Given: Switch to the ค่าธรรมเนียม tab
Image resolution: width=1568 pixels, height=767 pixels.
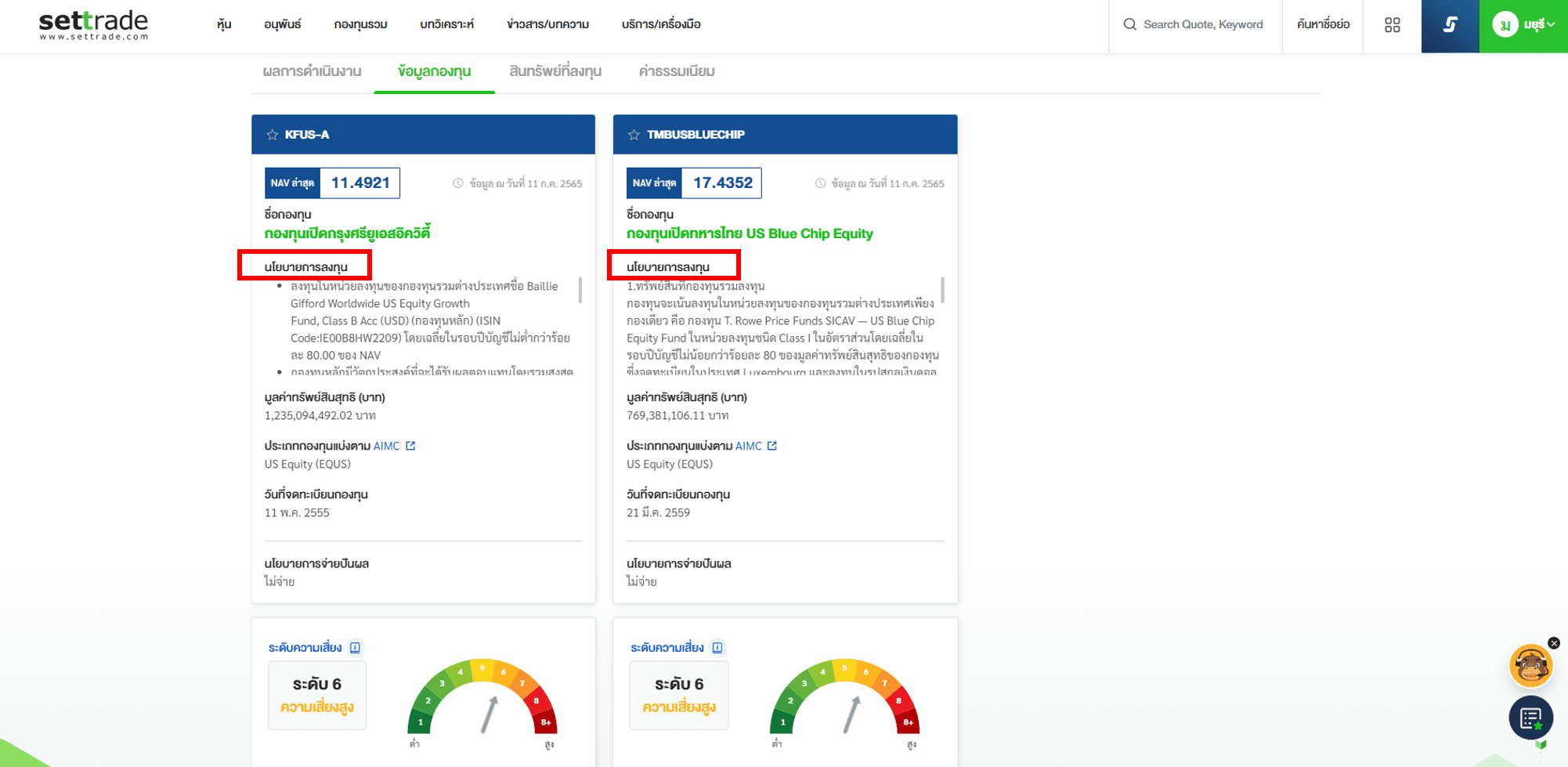Looking at the screenshot, I should [676, 71].
